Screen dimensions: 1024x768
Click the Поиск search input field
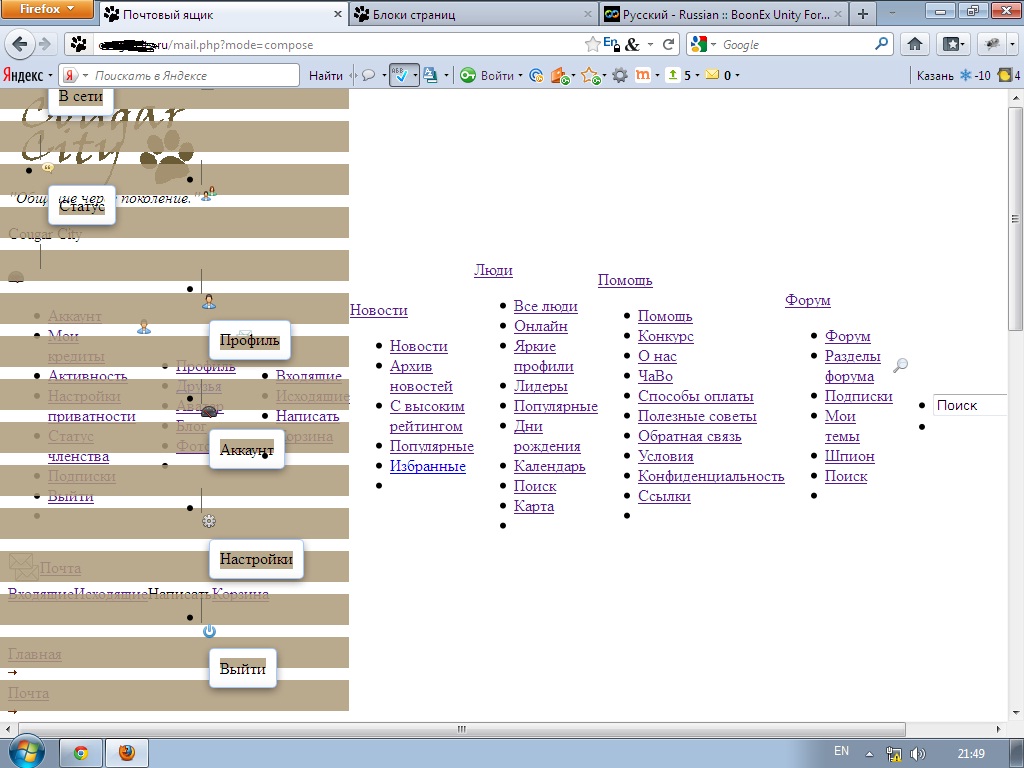coord(968,405)
